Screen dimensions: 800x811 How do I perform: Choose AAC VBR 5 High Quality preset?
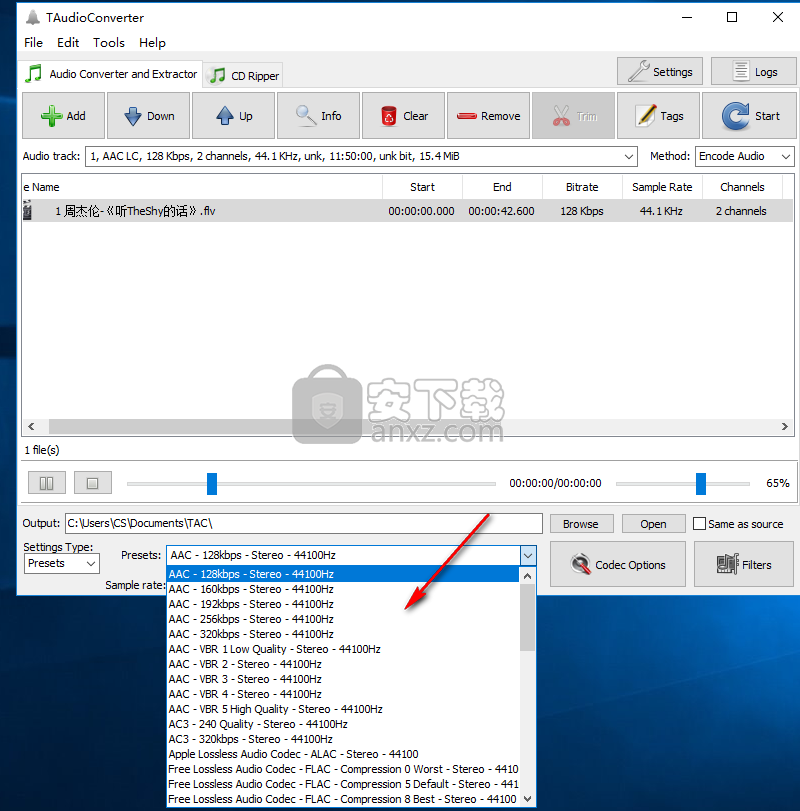point(342,709)
